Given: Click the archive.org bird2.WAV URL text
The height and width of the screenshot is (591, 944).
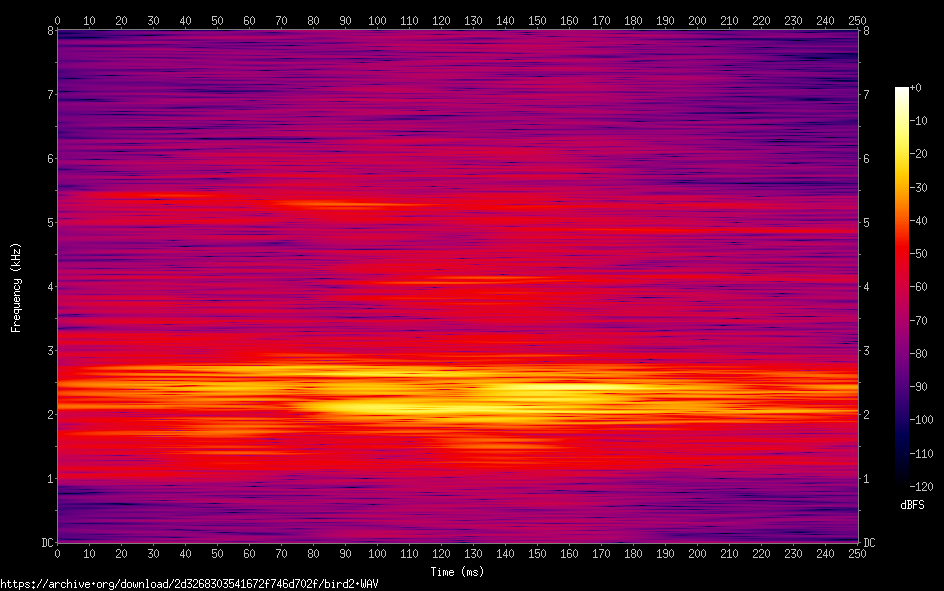Looking at the screenshot, I should [190, 583].
